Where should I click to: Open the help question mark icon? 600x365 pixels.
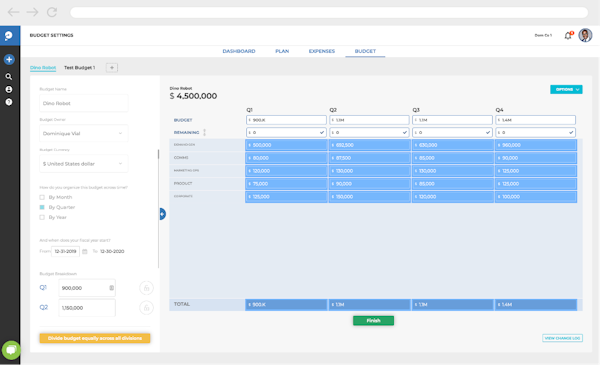point(8,102)
